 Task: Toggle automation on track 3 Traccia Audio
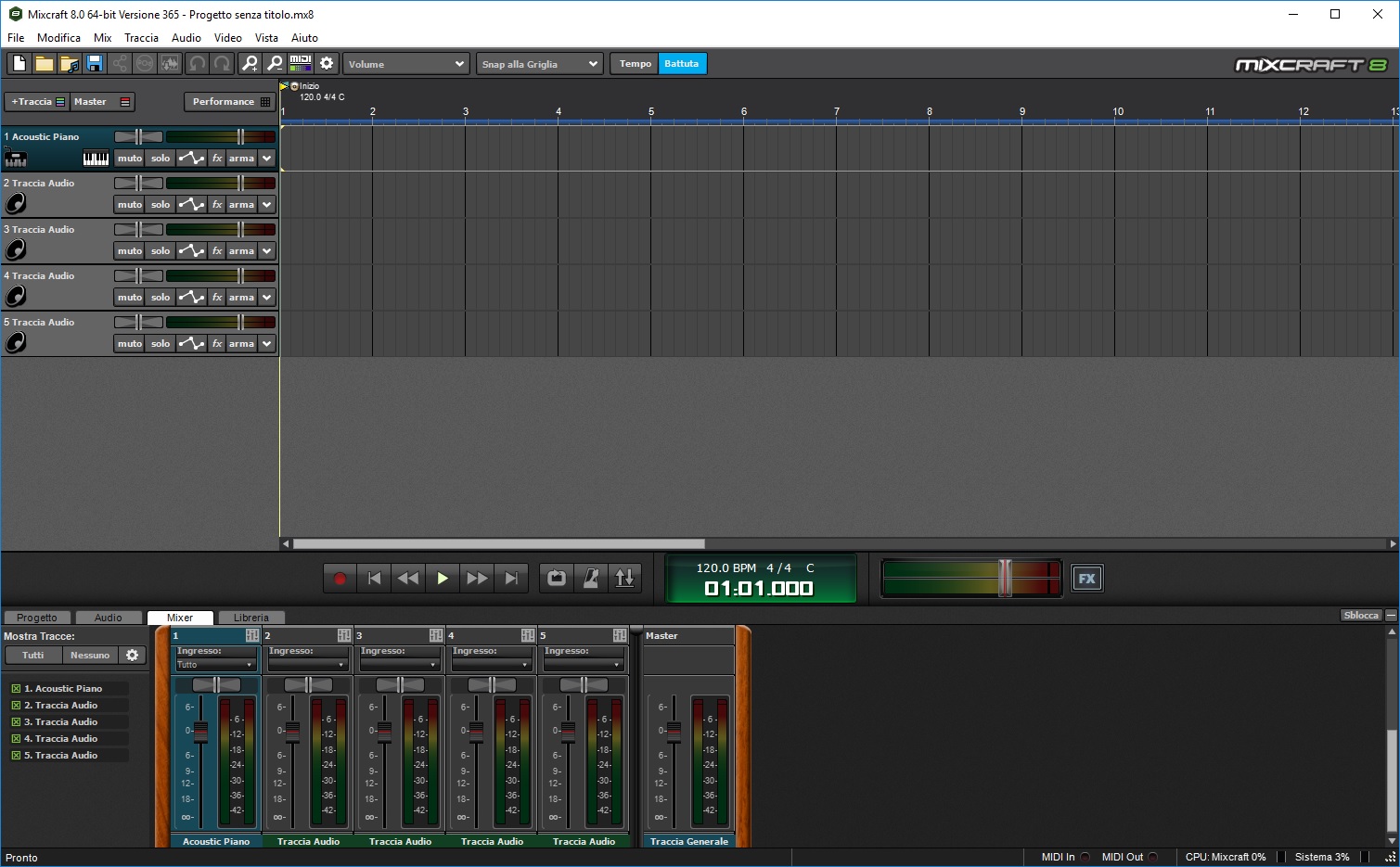click(191, 251)
